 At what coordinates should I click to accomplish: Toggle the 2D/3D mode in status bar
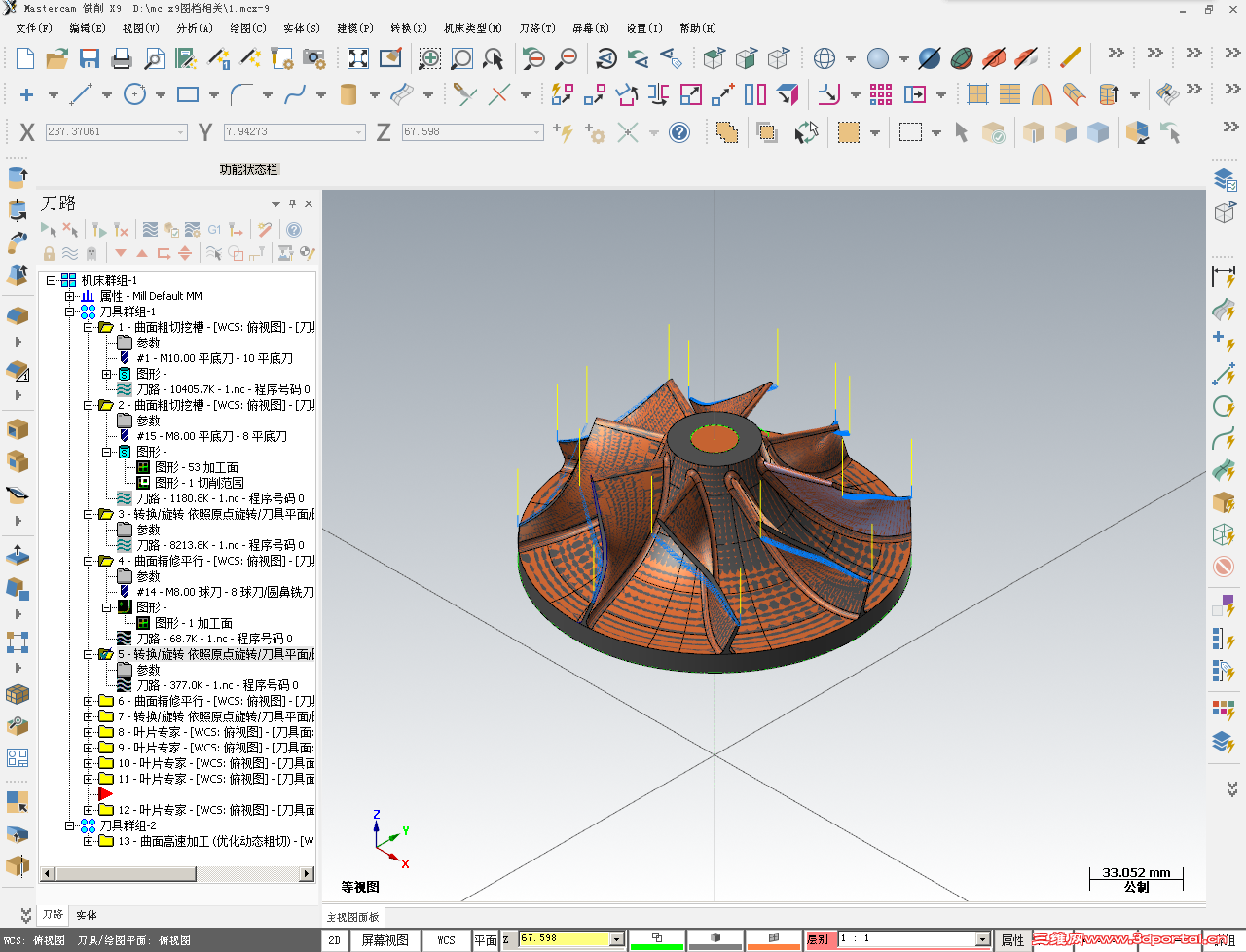pyautogui.click(x=334, y=940)
